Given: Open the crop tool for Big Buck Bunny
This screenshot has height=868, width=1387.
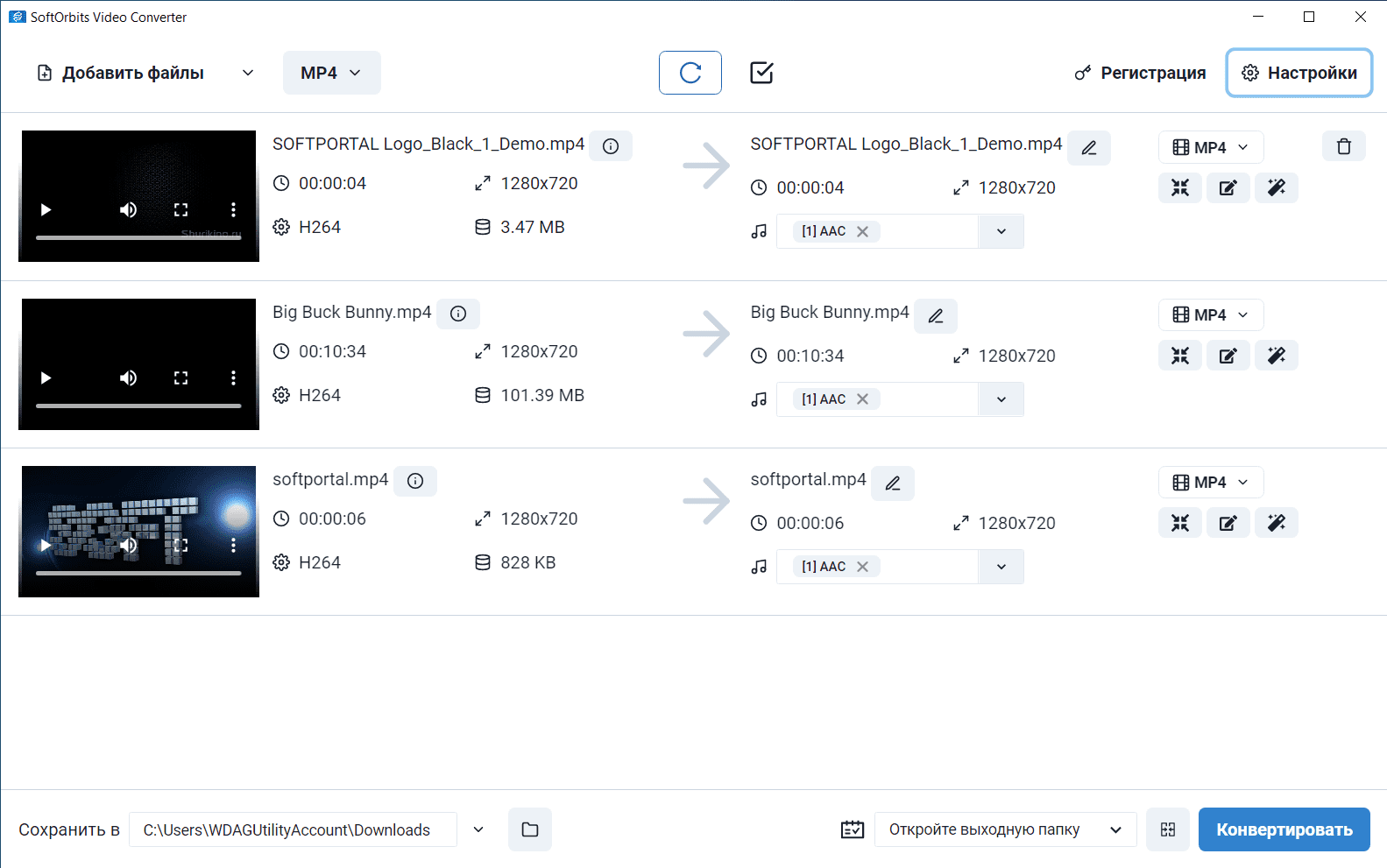Looking at the screenshot, I should (x=1180, y=355).
